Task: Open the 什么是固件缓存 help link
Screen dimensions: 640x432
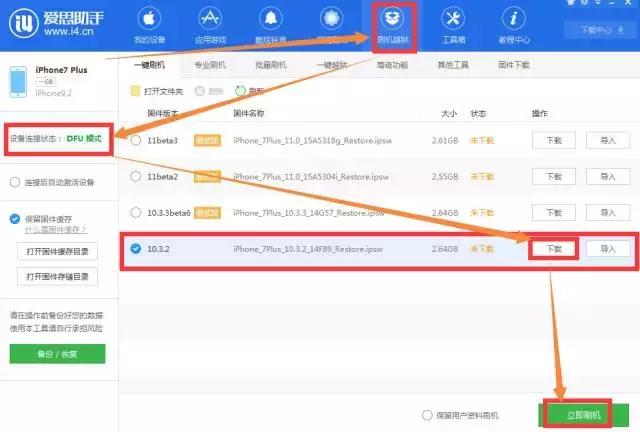Action: (x=56, y=229)
